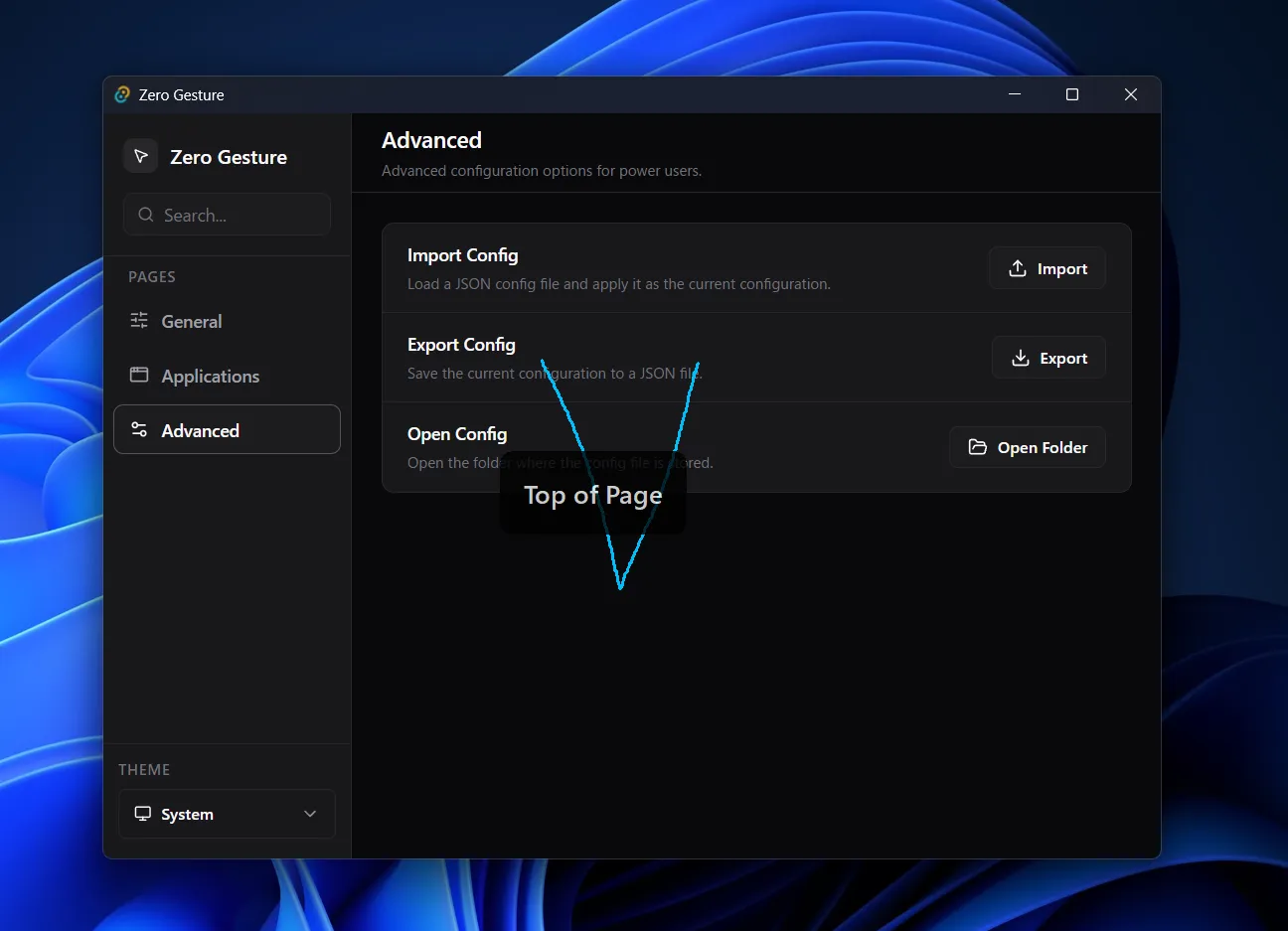Viewport: 1288px width, 931px height.
Task: Maximize the Zero Gesture window
Action: 1072,94
